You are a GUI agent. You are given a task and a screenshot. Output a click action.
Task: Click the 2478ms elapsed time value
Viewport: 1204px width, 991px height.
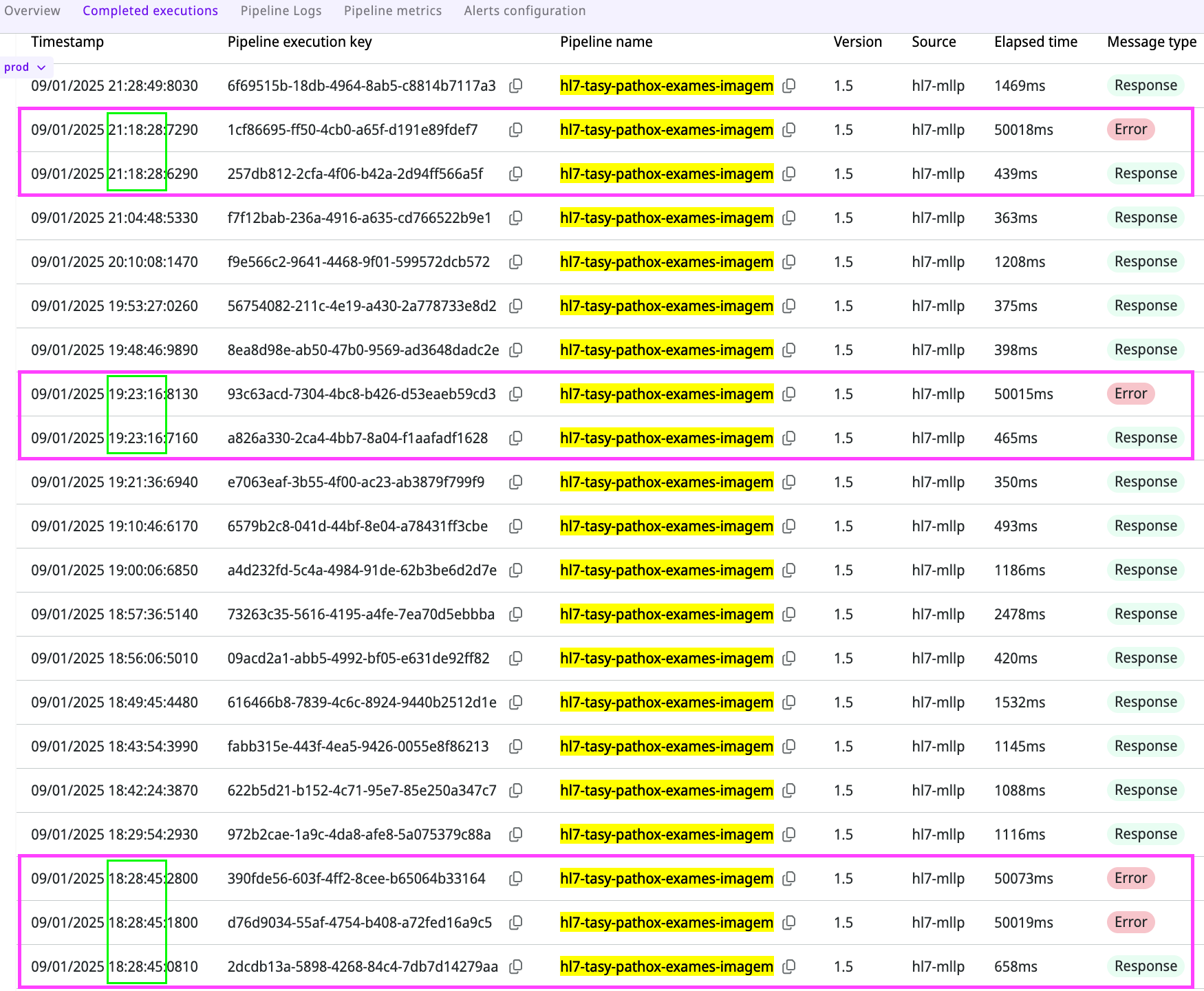[1020, 615]
